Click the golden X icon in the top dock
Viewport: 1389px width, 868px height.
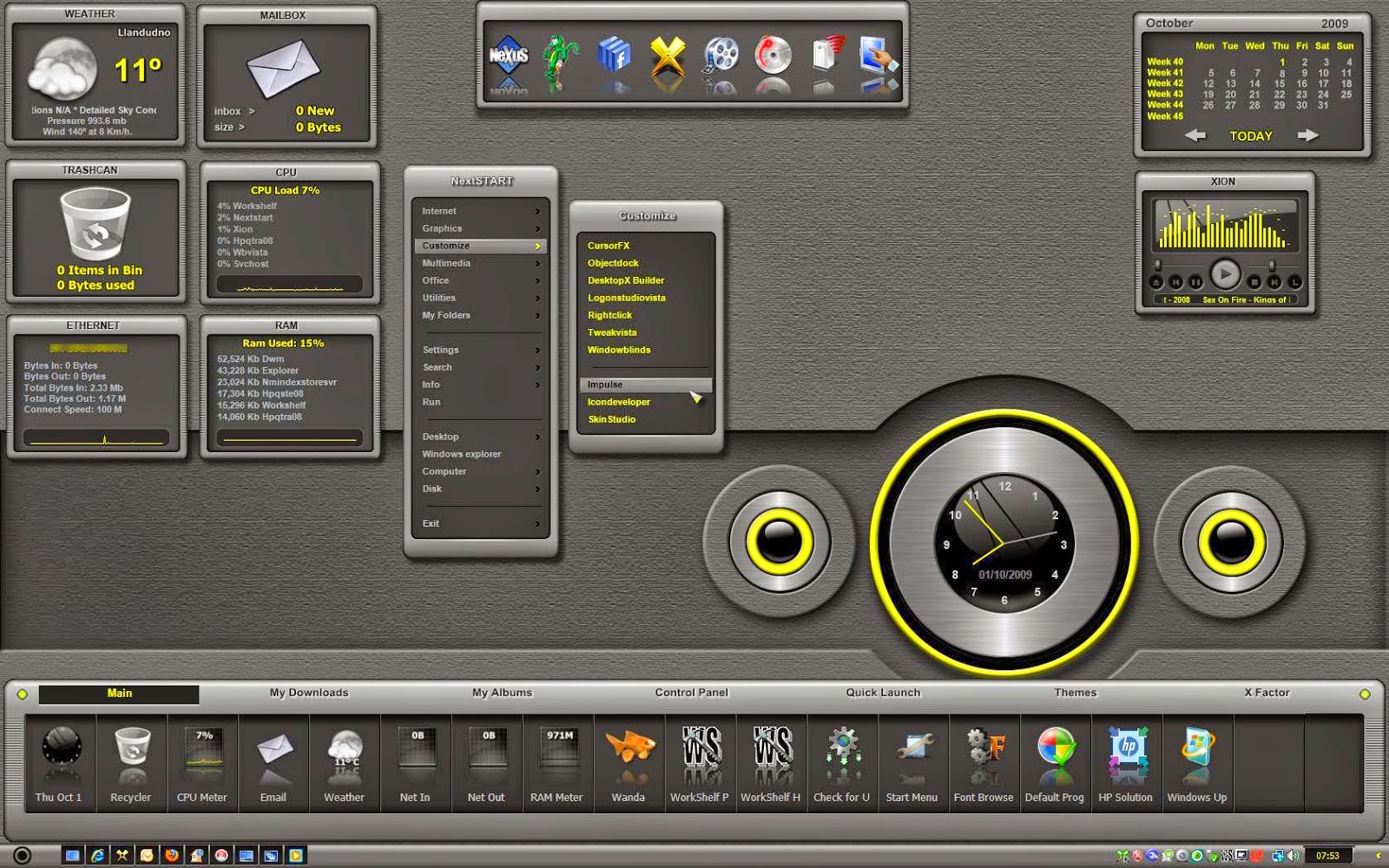[668, 56]
